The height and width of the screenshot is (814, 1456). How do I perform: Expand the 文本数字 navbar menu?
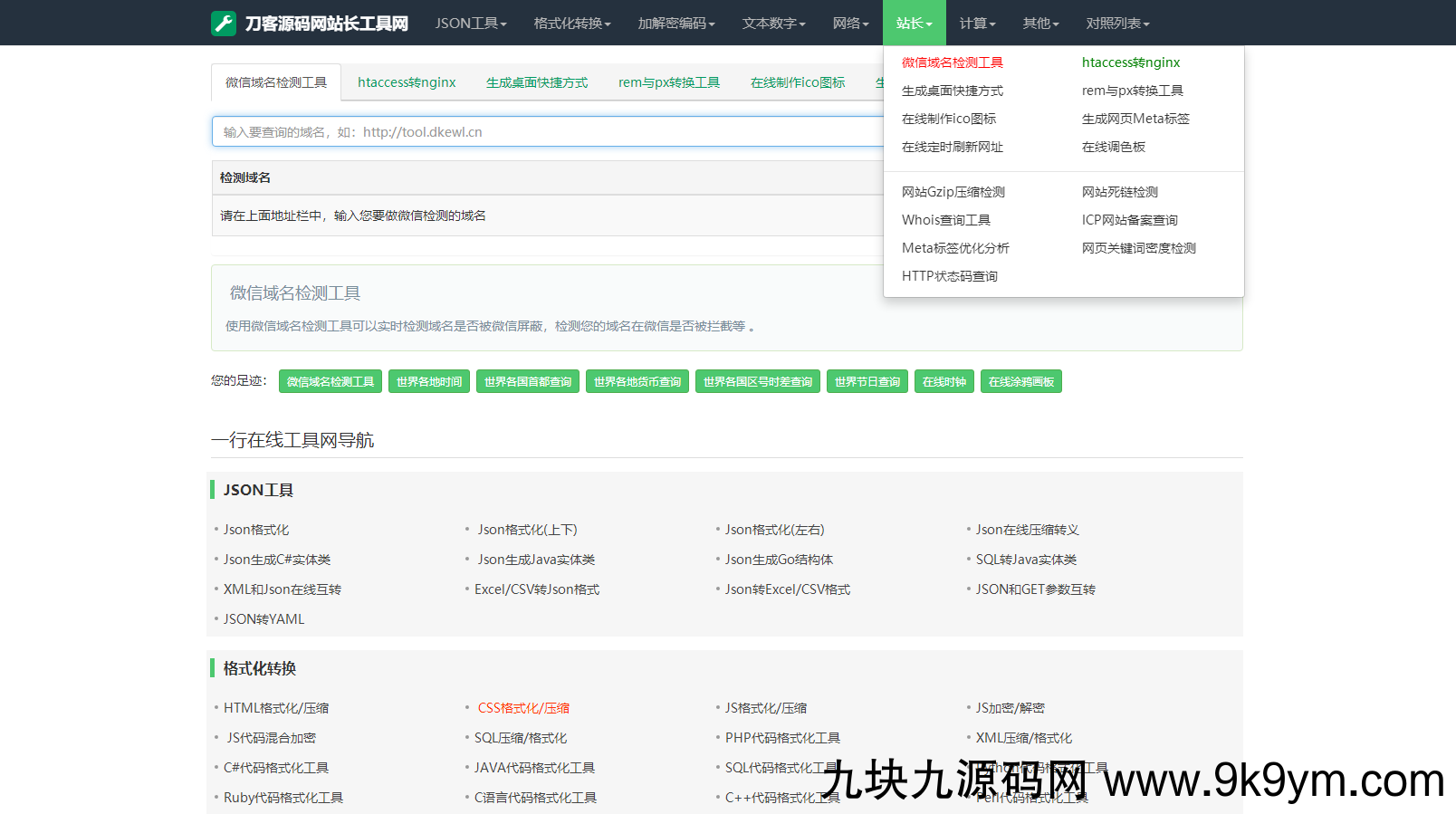point(773,24)
